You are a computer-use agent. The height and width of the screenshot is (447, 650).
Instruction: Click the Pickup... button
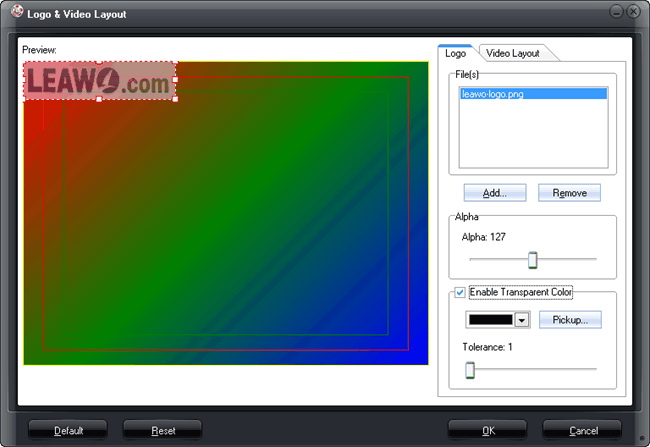click(x=570, y=320)
